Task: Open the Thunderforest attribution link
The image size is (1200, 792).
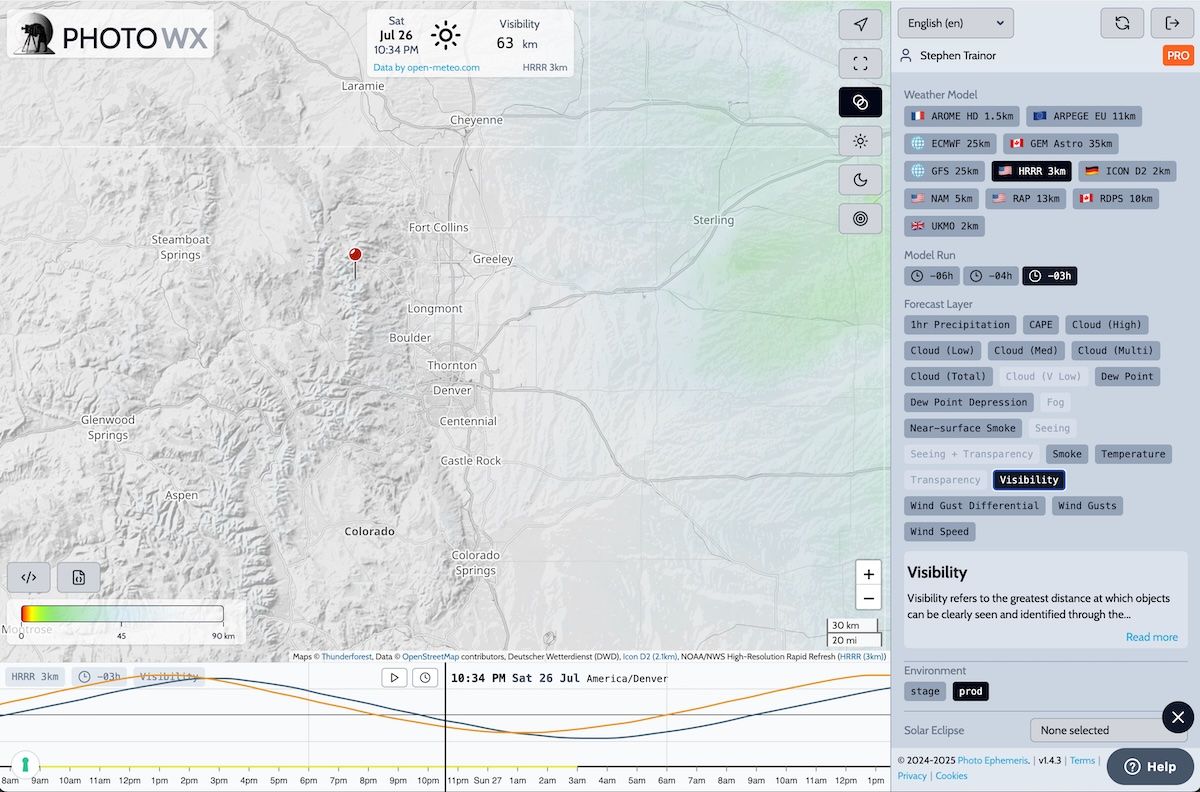Action: pyautogui.click(x=346, y=657)
